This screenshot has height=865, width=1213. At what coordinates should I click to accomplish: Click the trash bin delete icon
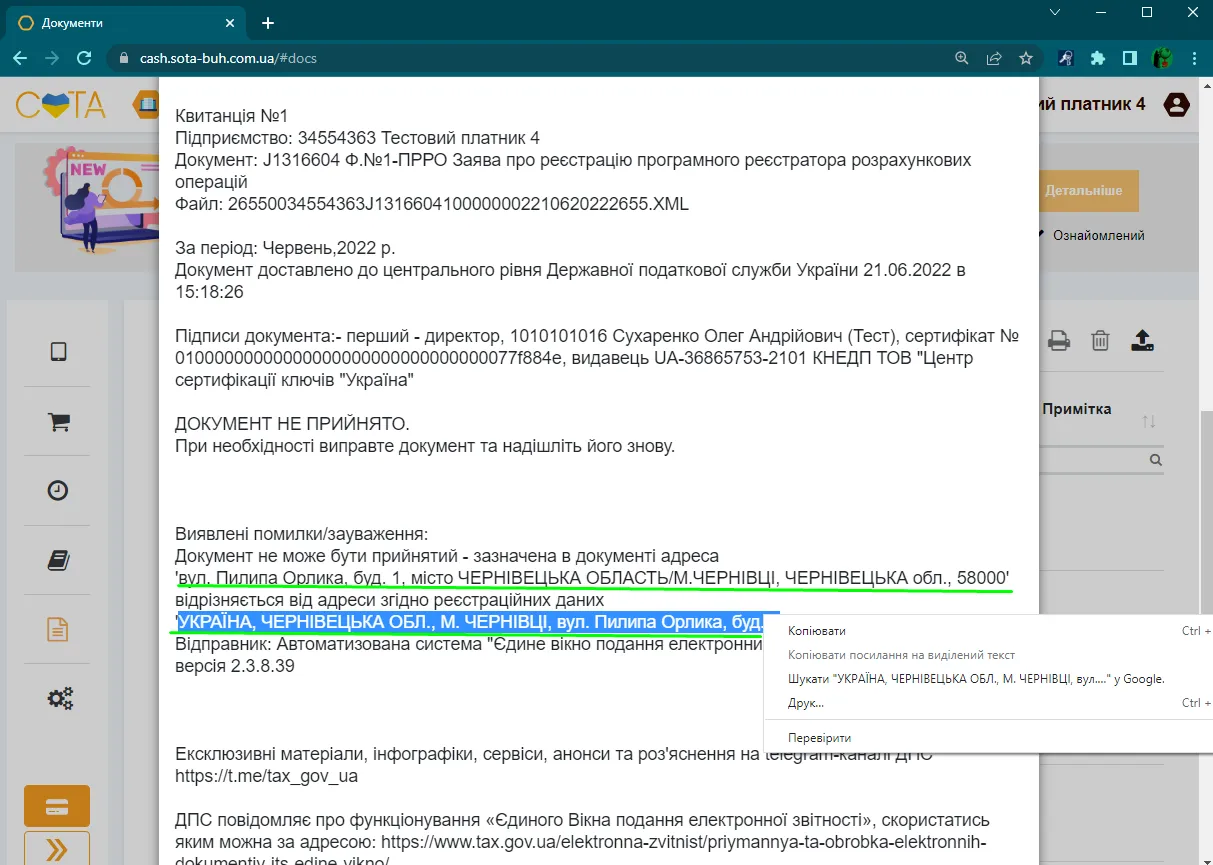pyautogui.click(x=1100, y=341)
